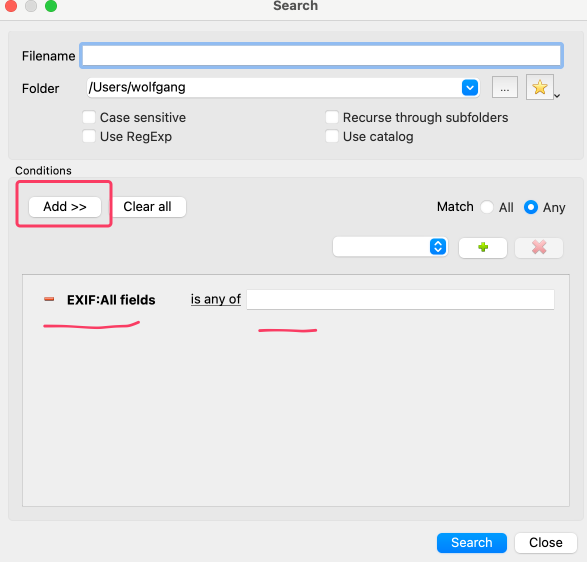Click the red X delete-preset icon
The height and width of the screenshot is (562, 587).
(x=539, y=247)
